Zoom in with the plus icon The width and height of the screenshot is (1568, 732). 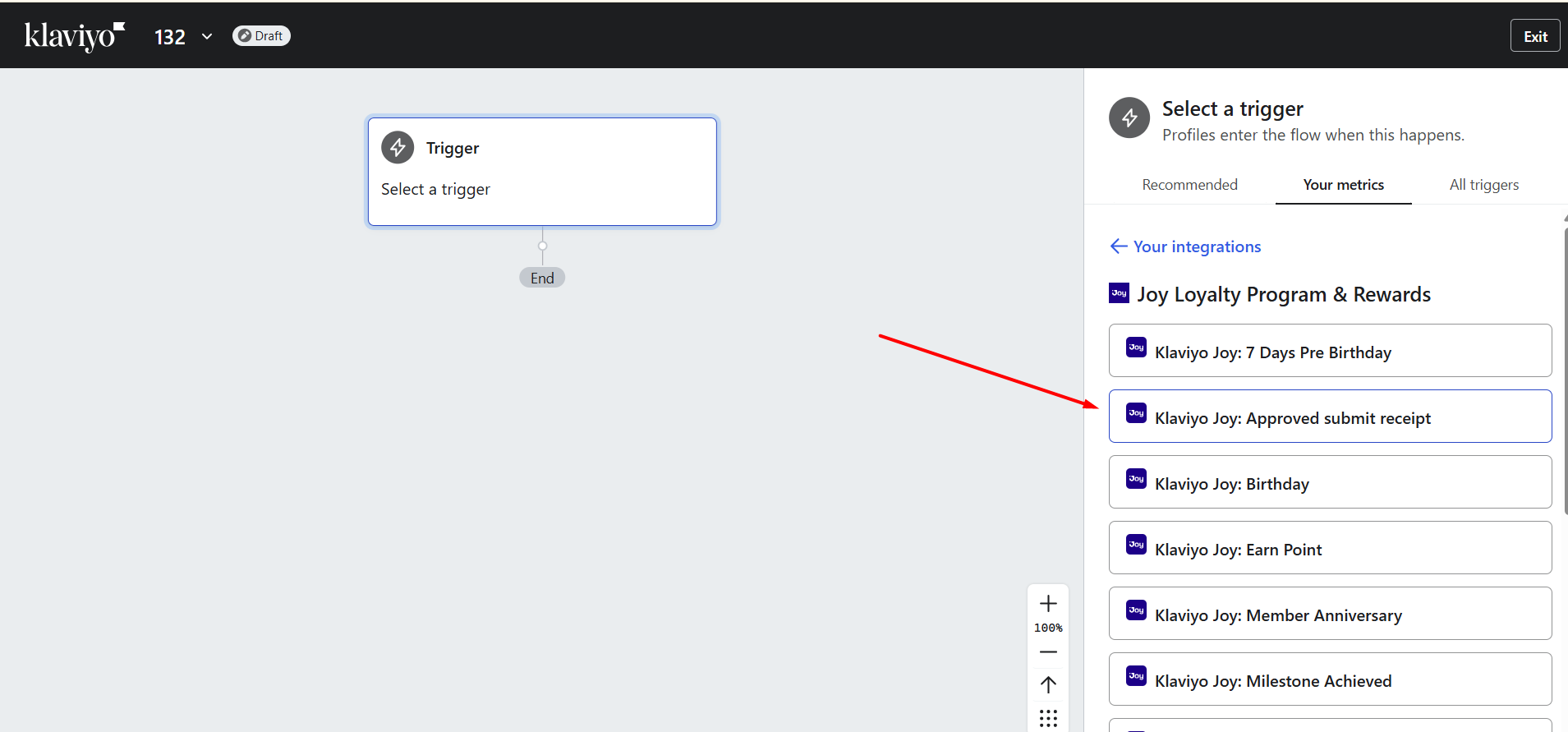(x=1048, y=604)
